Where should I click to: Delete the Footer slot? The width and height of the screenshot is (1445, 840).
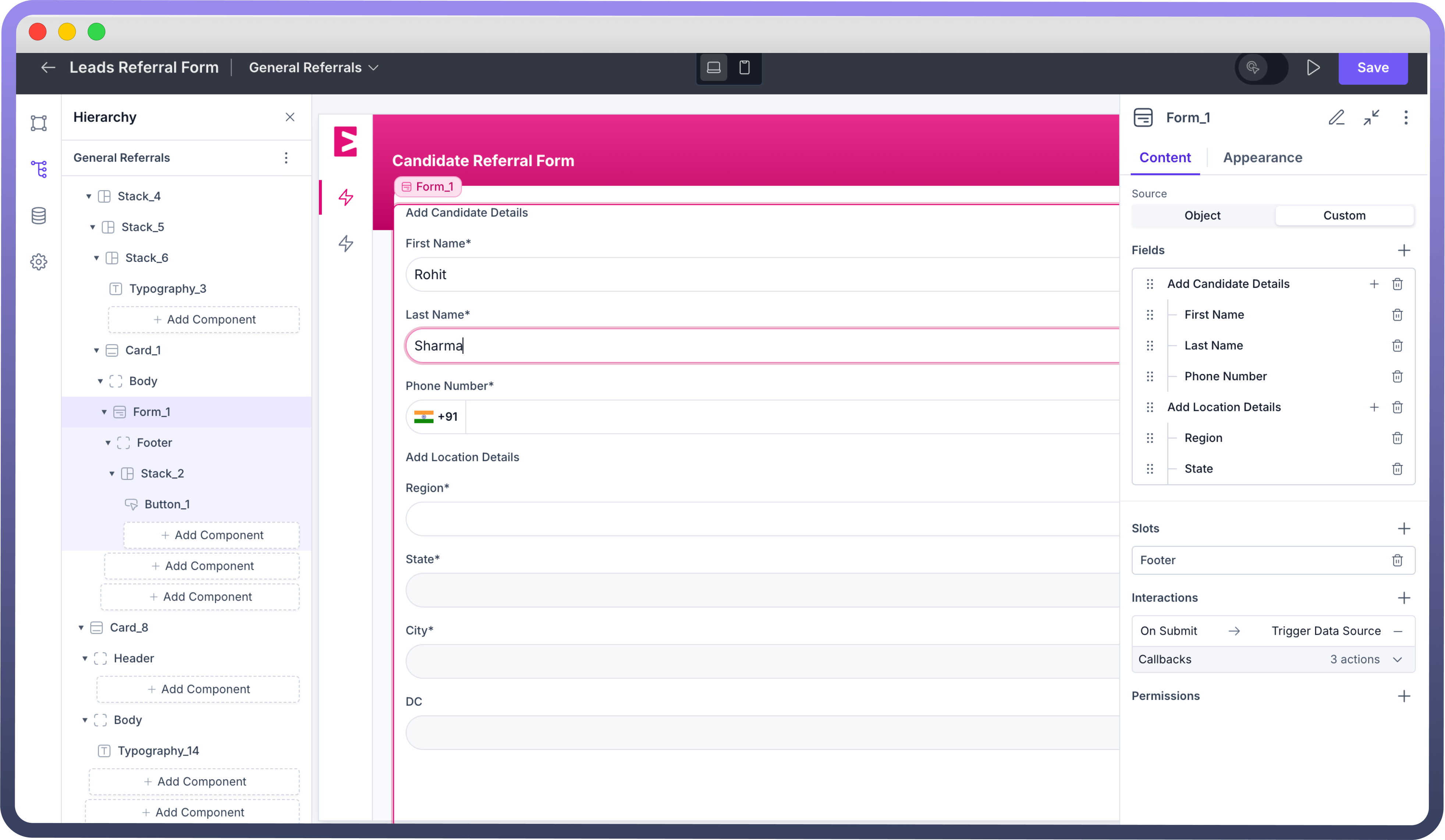(1397, 560)
